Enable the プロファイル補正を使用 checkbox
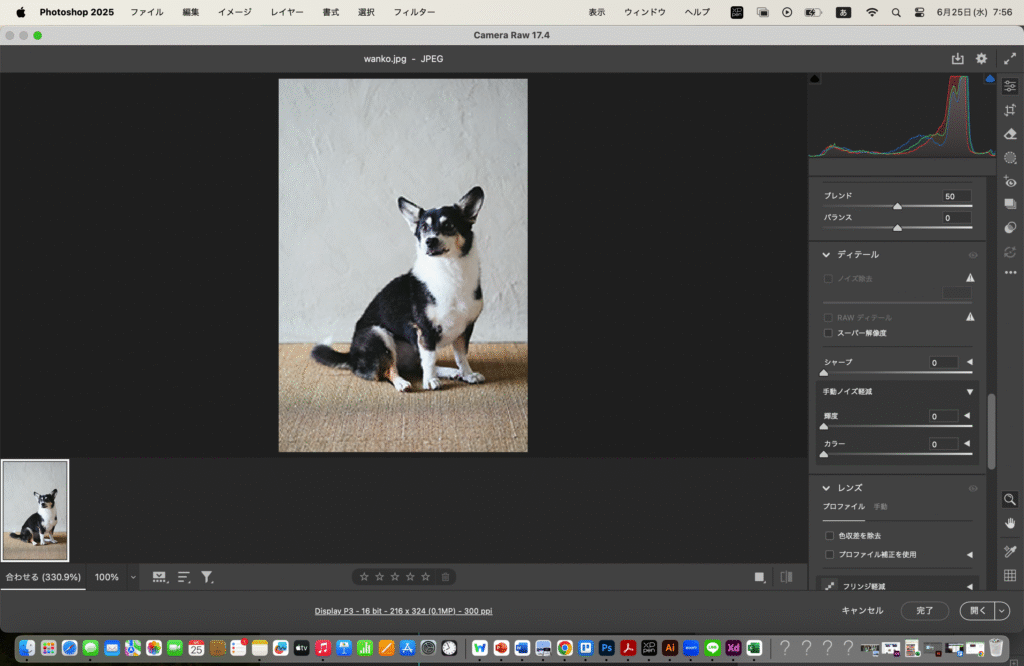The image size is (1024, 666). [829, 554]
